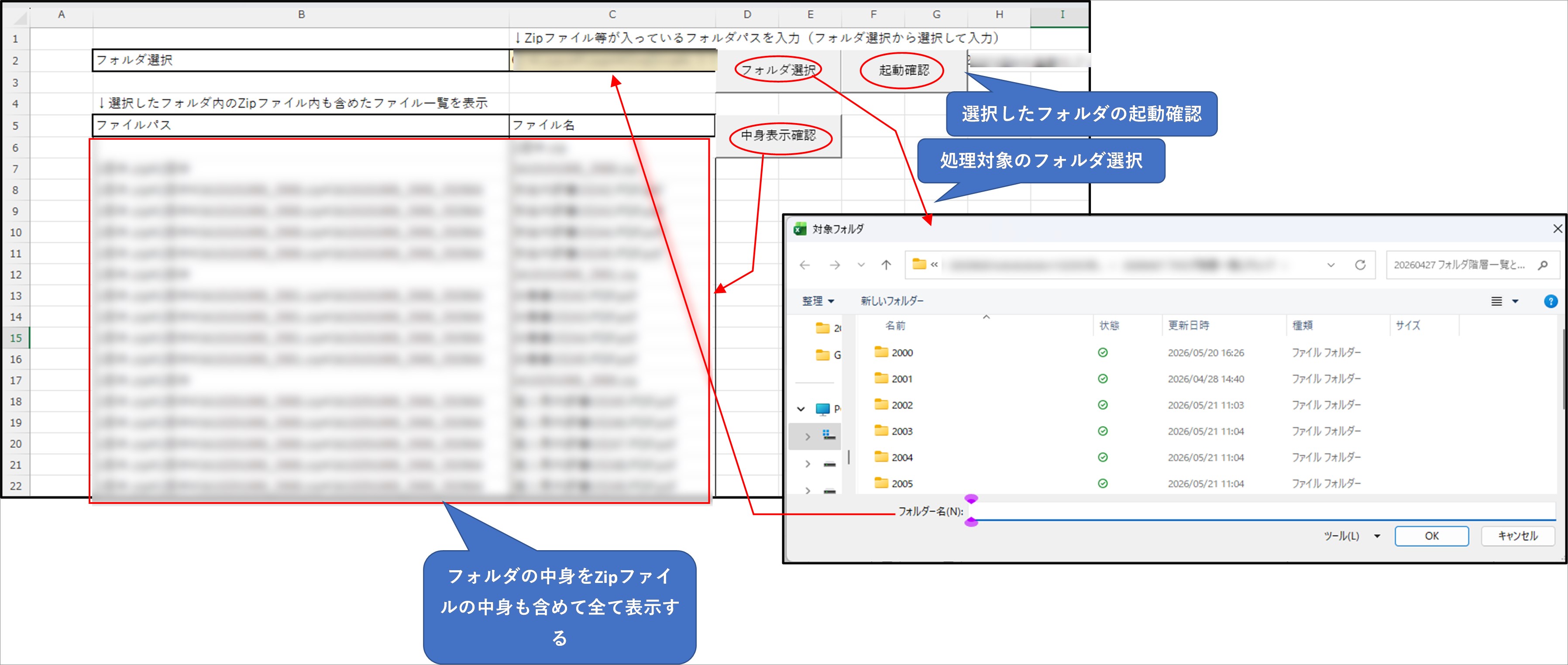
Task: Navigate up one folder level
Action: (x=886, y=265)
